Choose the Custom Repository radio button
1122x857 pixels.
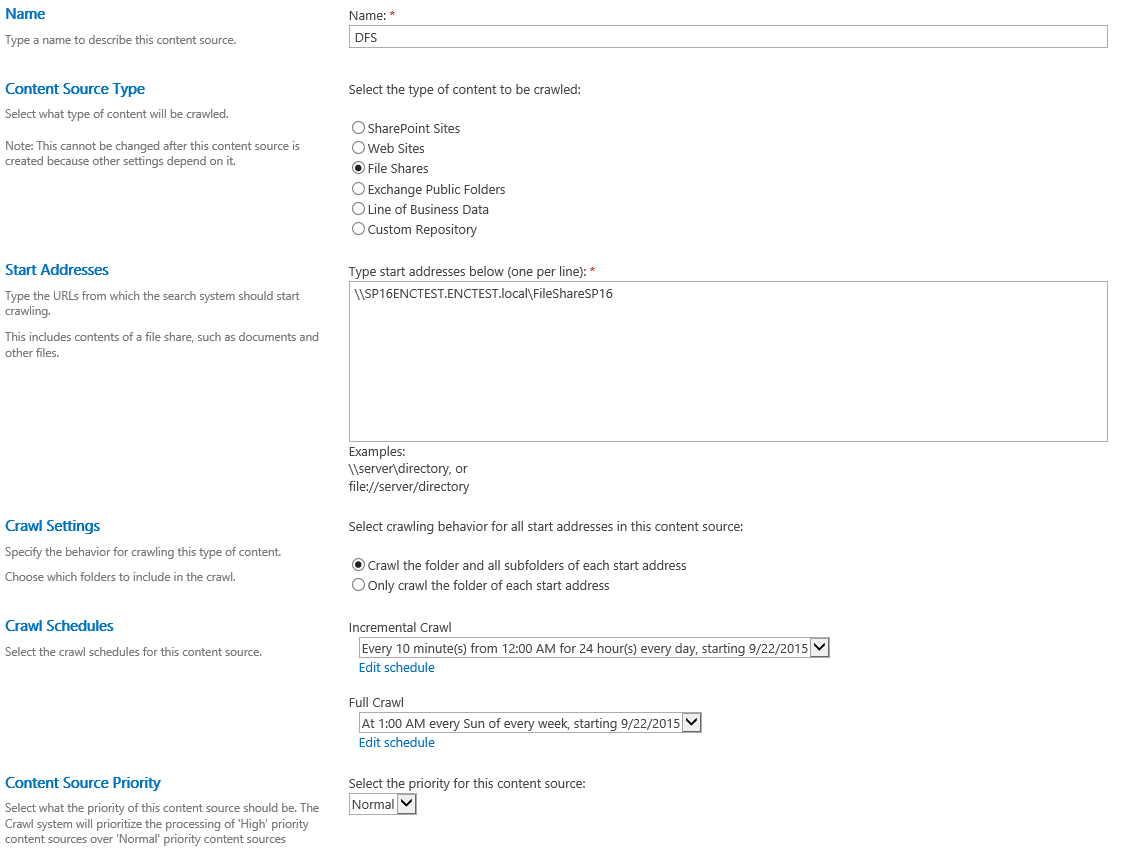point(358,229)
